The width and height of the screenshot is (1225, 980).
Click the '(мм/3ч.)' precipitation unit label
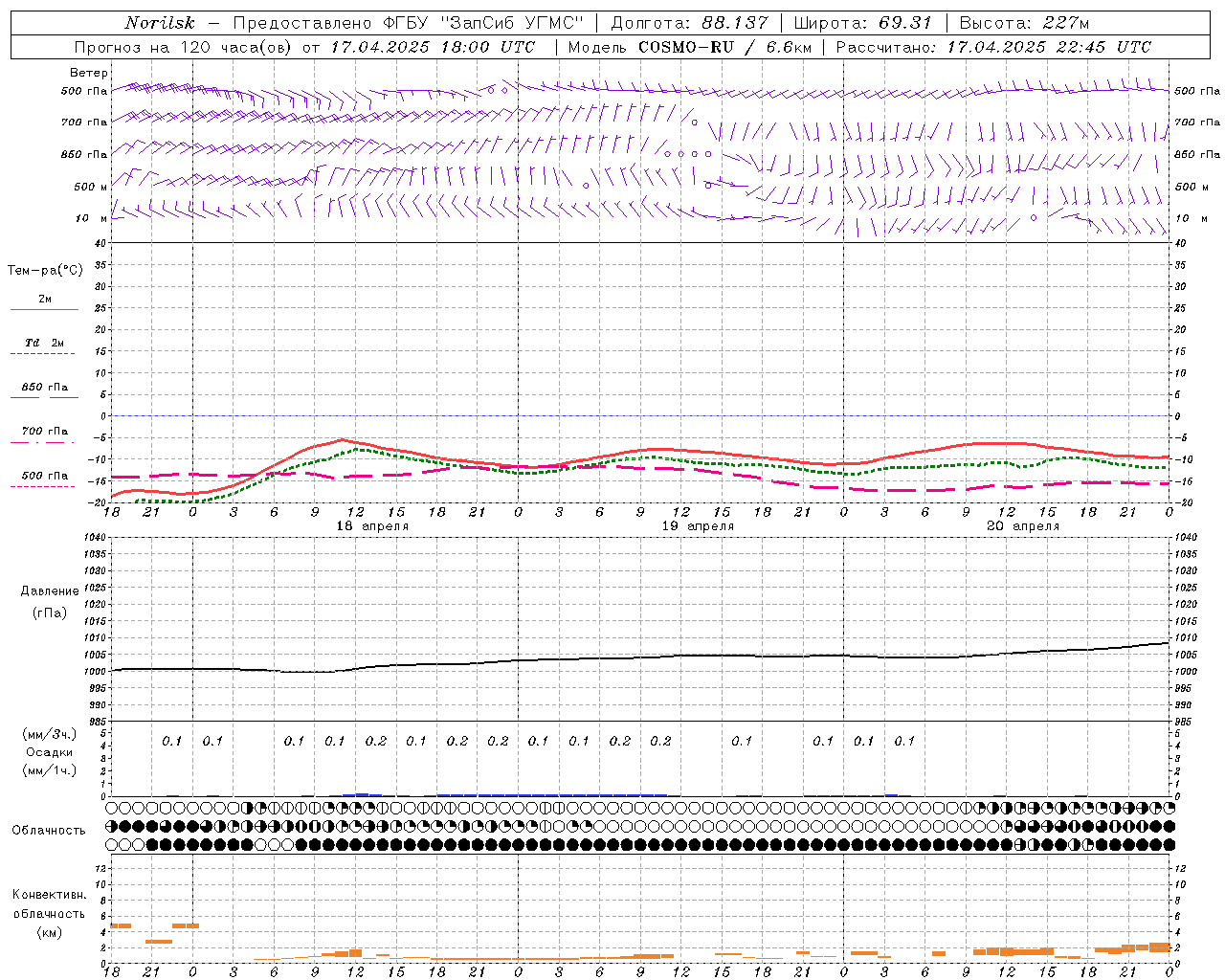click(x=50, y=734)
